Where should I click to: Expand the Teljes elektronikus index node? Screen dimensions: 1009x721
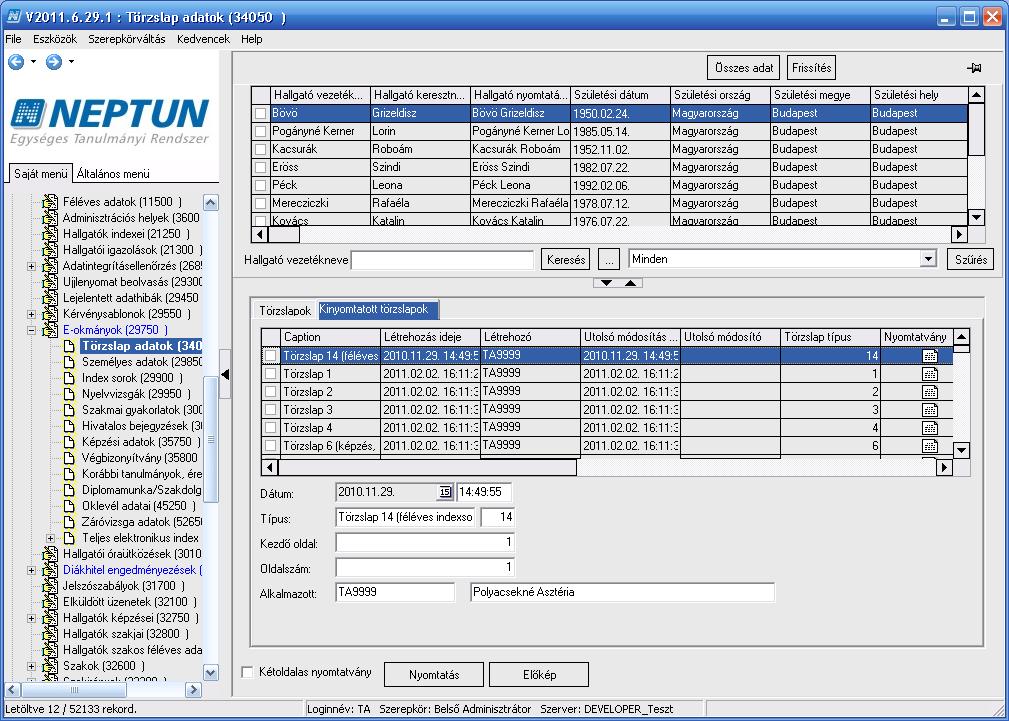(50, 538)
